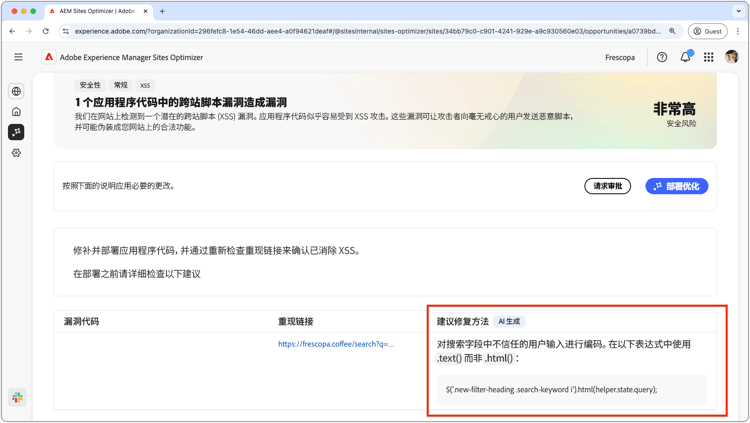Reload the page with refresh icon
The height and width of the screenshot is (423, 750).
(x=45, y=31)
